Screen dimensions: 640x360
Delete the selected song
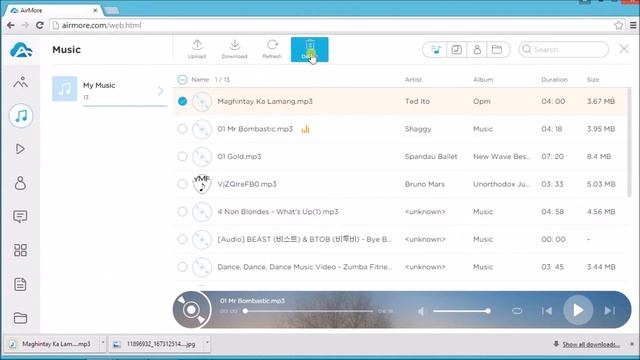(x=309, y=49)
